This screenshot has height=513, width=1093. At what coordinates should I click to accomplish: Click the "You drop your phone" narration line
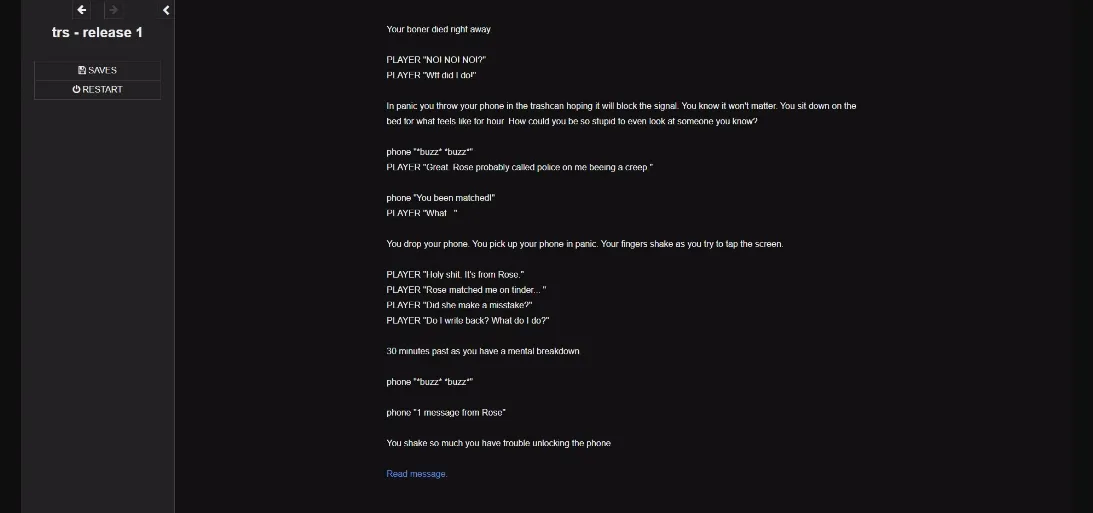tap(584, 244)
